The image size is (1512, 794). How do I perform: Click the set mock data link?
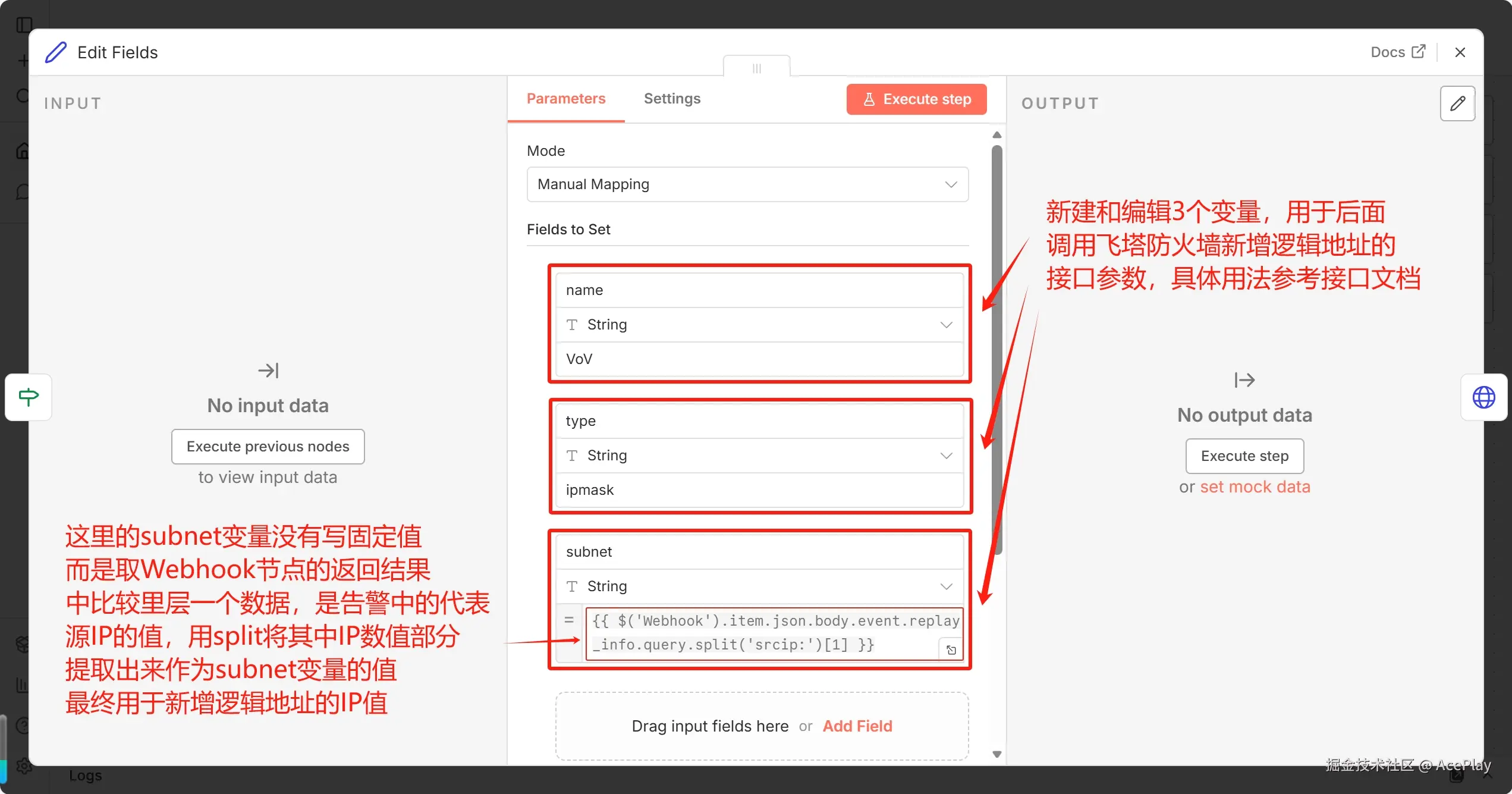coord(1255,487)
